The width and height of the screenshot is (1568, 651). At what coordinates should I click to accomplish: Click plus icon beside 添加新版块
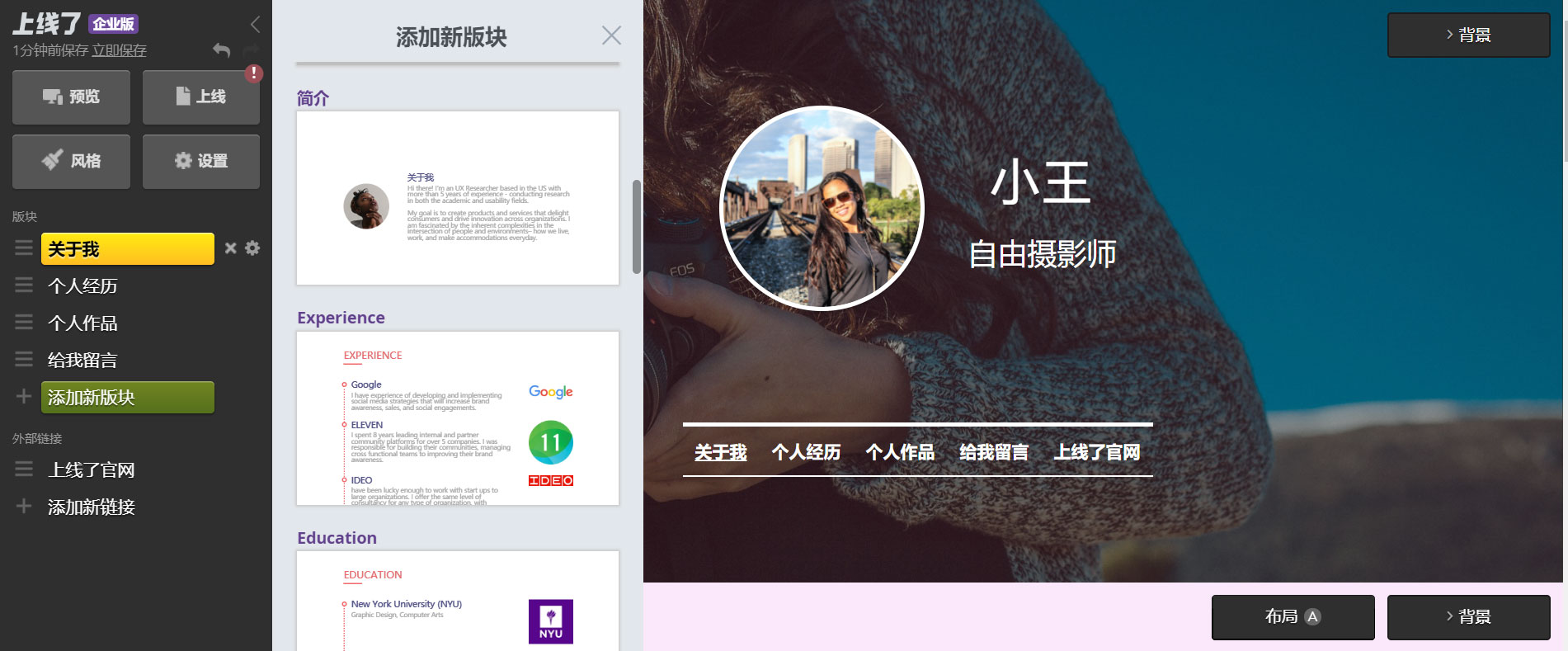click(x=24, y=397)
